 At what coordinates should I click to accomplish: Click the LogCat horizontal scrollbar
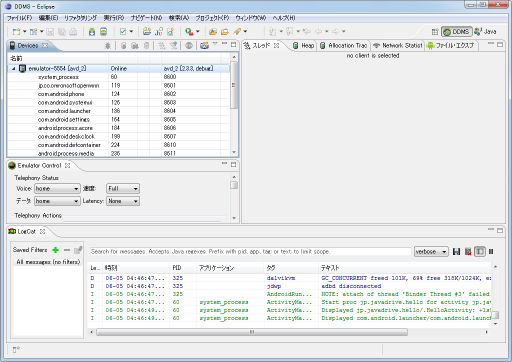point(252,332)
